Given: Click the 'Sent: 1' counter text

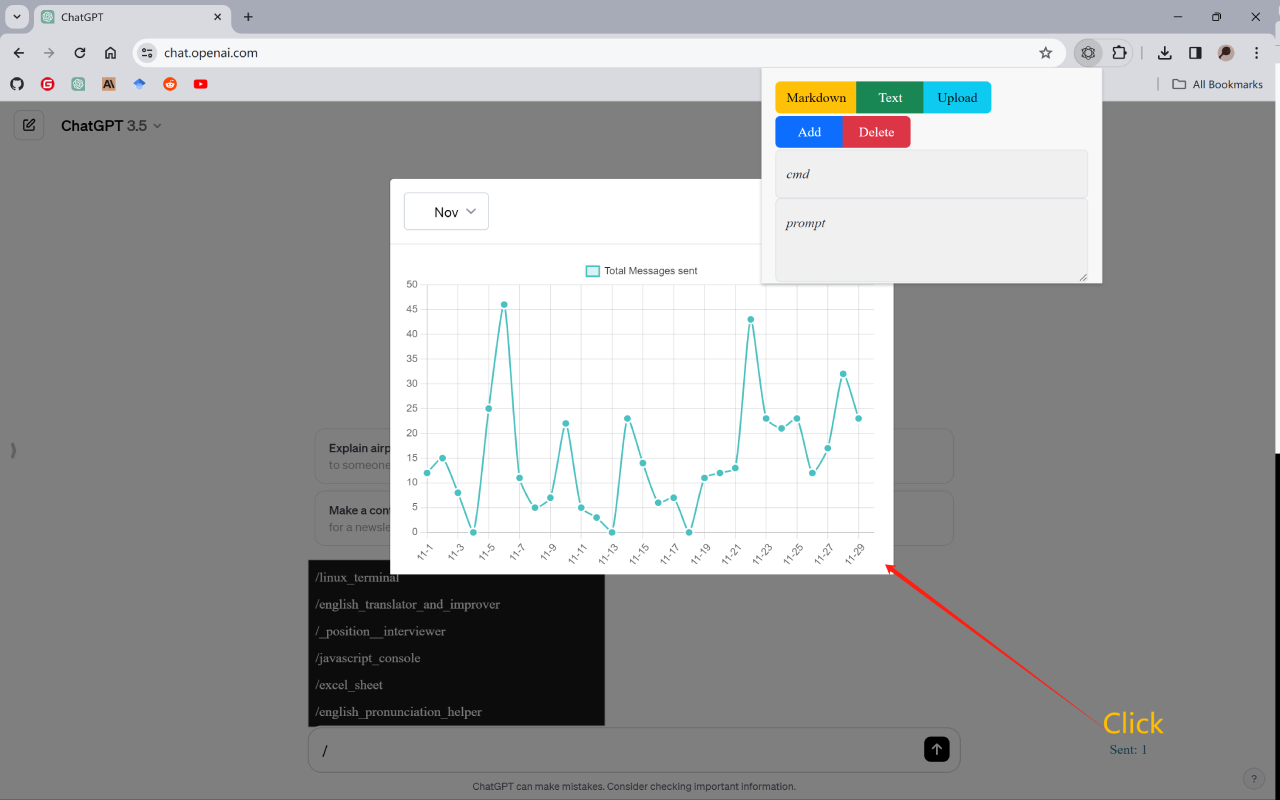Looking at the screenshot, I should (1128, 749).
